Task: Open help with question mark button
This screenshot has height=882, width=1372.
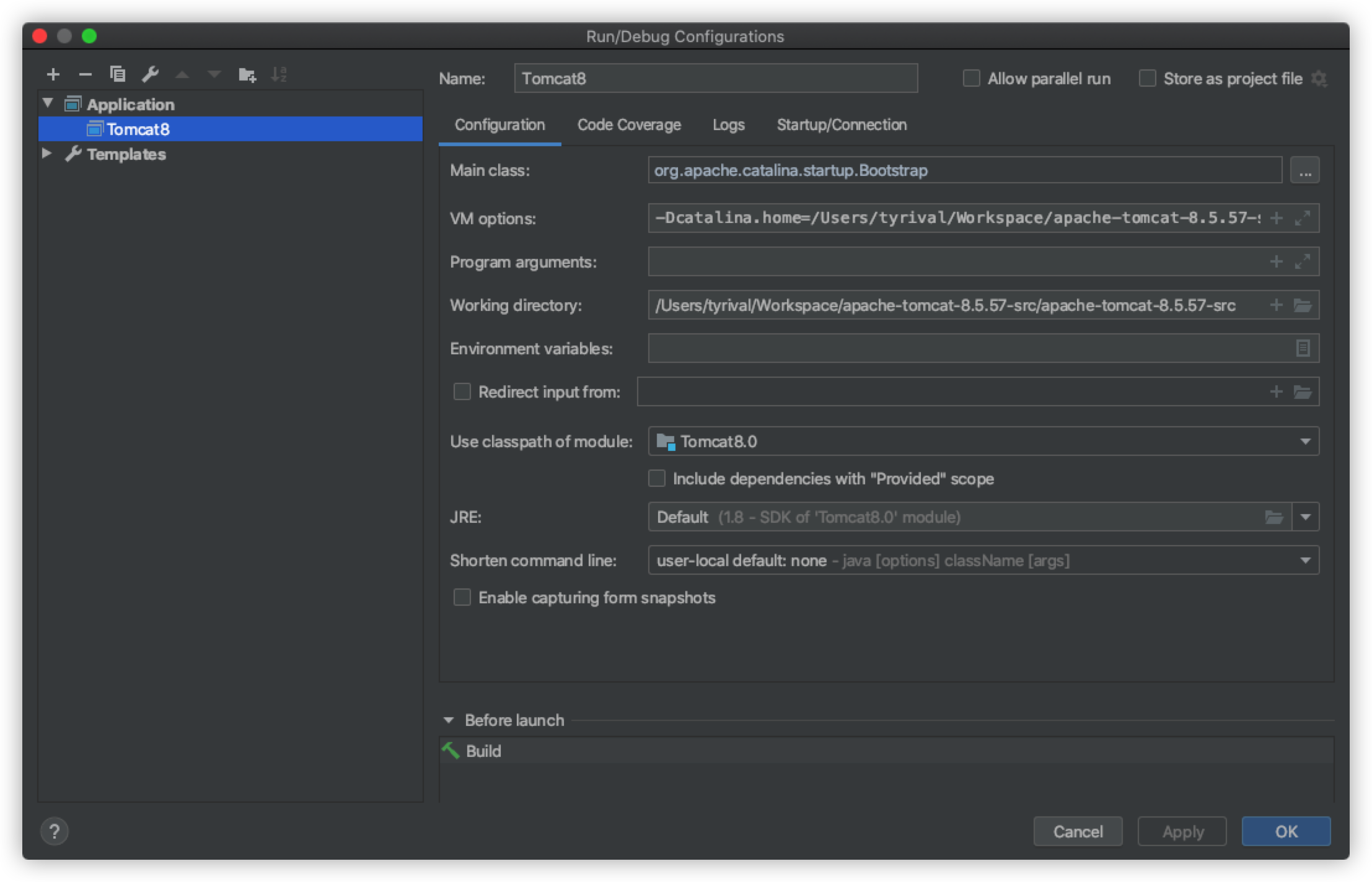Action: click(x=55, y=832)
